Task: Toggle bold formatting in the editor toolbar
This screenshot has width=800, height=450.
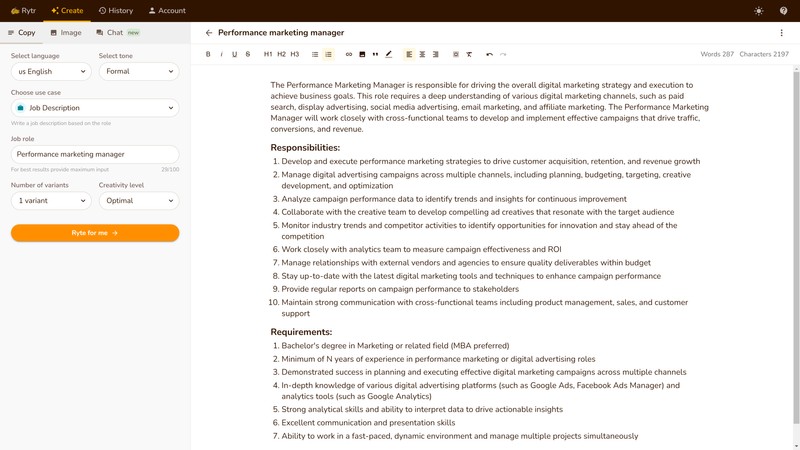Action: point(208,54)
